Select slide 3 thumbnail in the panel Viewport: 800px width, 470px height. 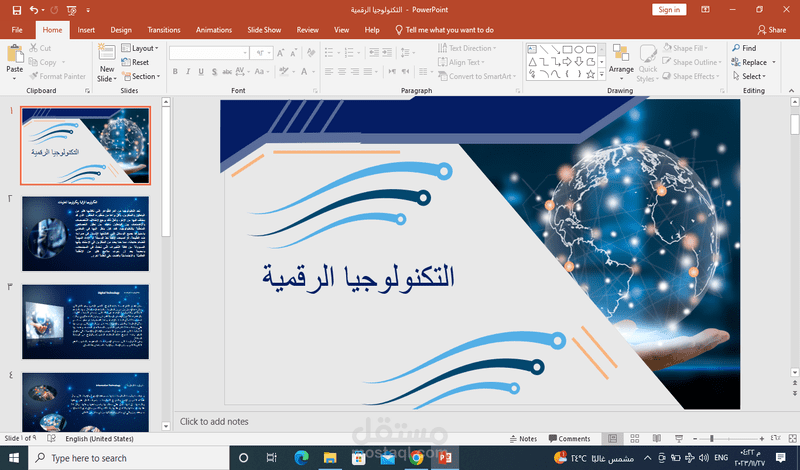tap(85, 322)
